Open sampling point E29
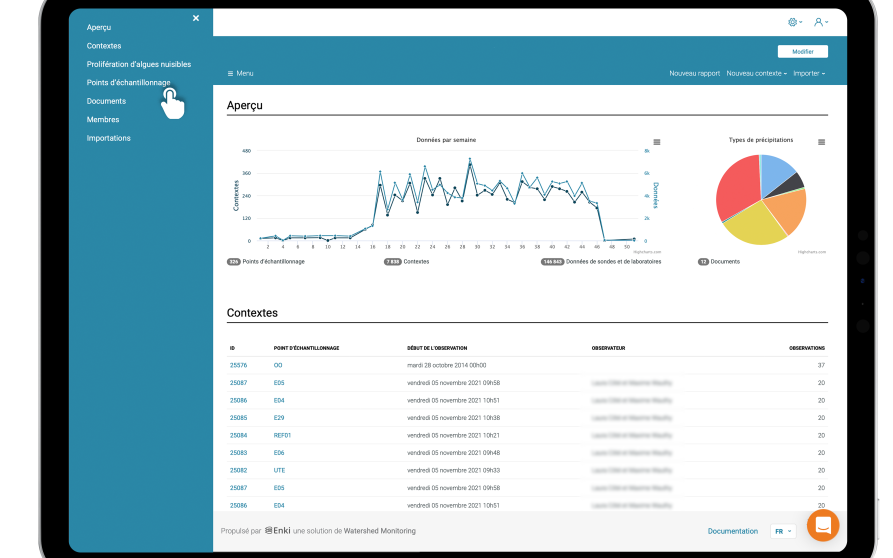893x558 pixels. [x=278, y=418]
